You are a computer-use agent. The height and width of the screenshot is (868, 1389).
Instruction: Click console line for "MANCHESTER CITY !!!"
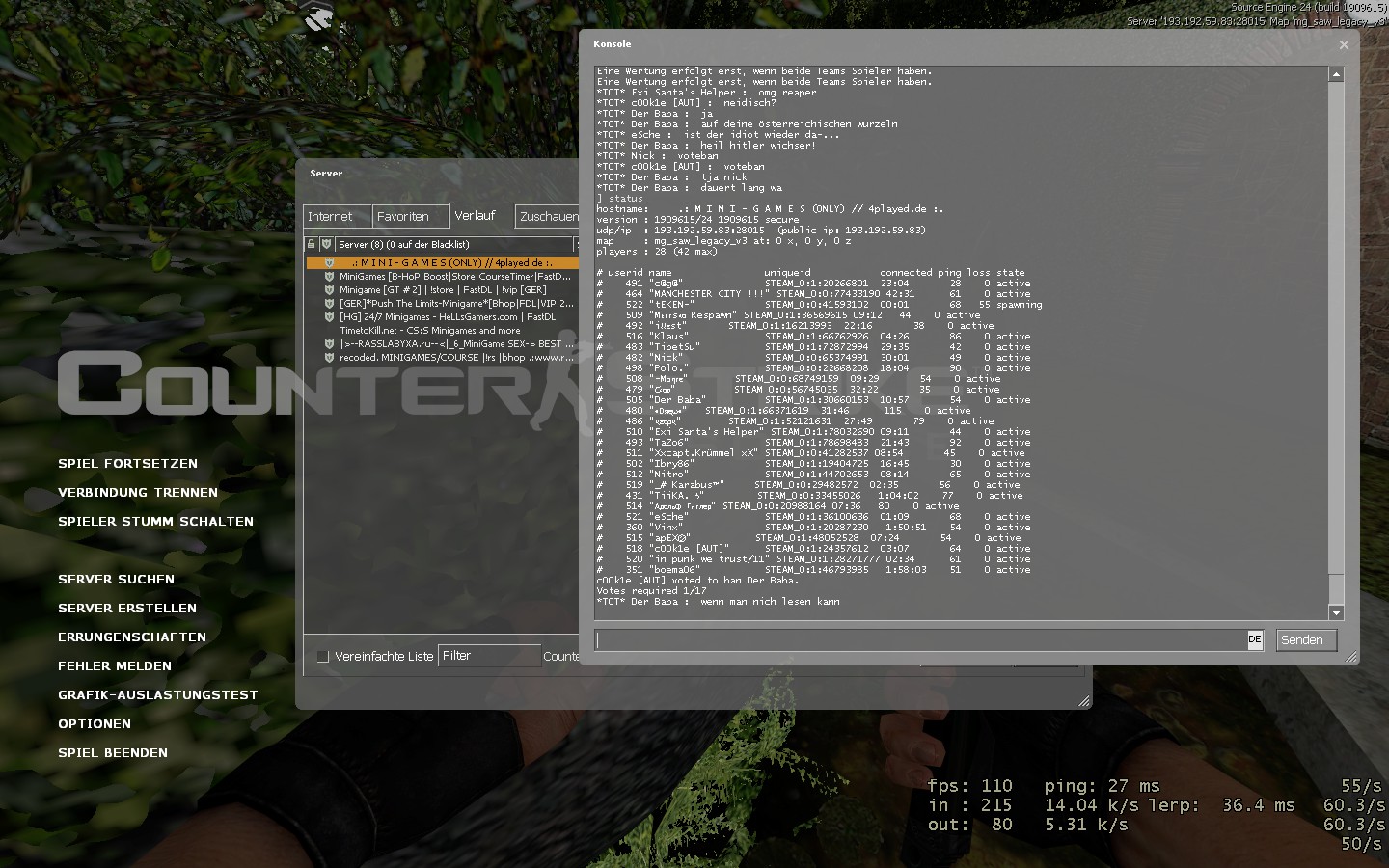[x=813, y=294]
